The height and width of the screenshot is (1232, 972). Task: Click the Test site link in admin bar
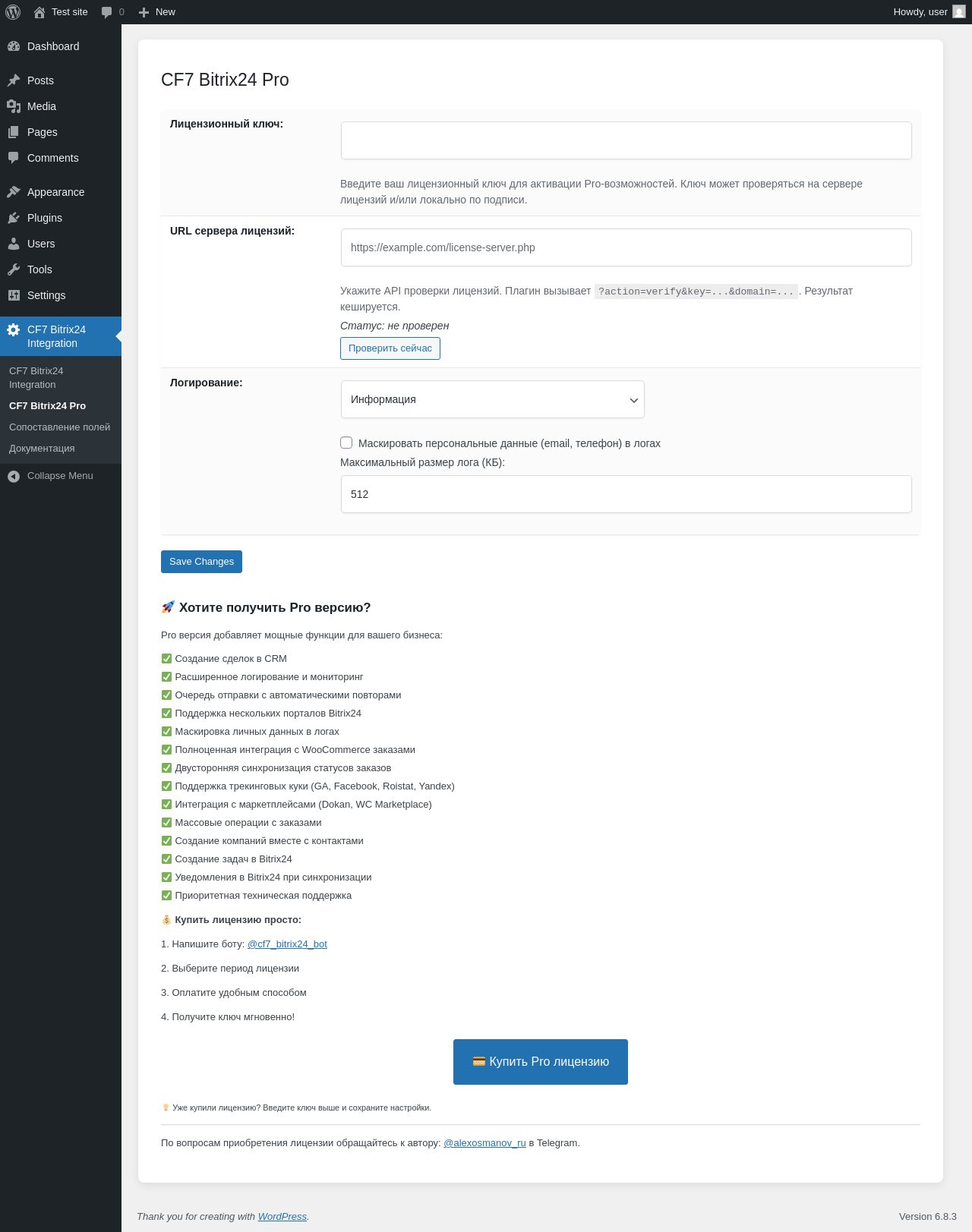[61, 12]
